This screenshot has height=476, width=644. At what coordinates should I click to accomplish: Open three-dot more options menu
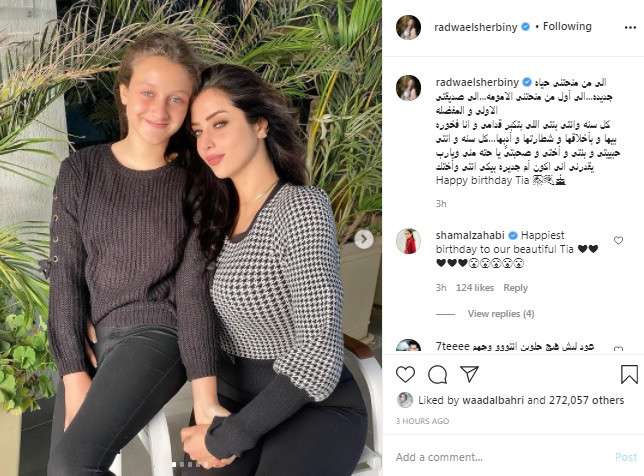click(630, 28)
